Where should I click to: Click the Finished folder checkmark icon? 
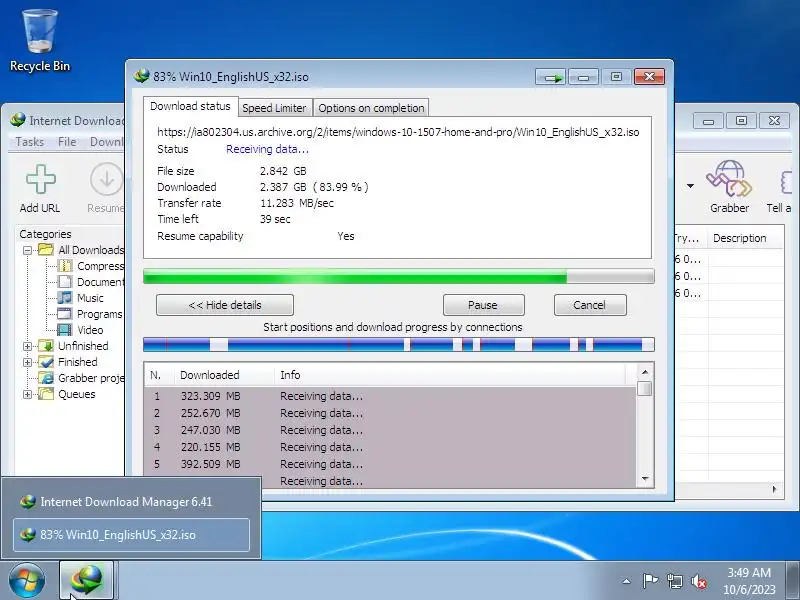coord(46,362)
